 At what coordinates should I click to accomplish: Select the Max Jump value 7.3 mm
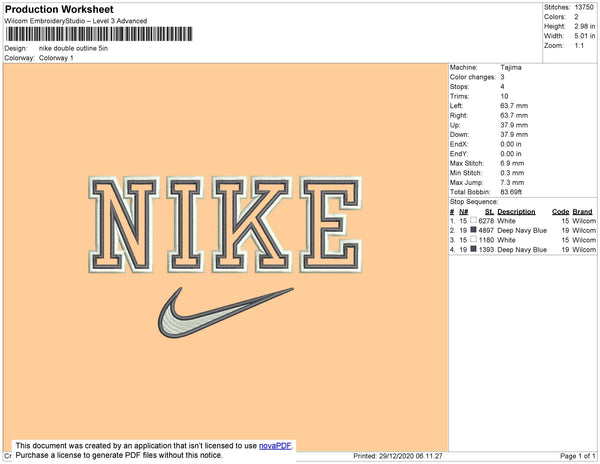coord(512,182)
